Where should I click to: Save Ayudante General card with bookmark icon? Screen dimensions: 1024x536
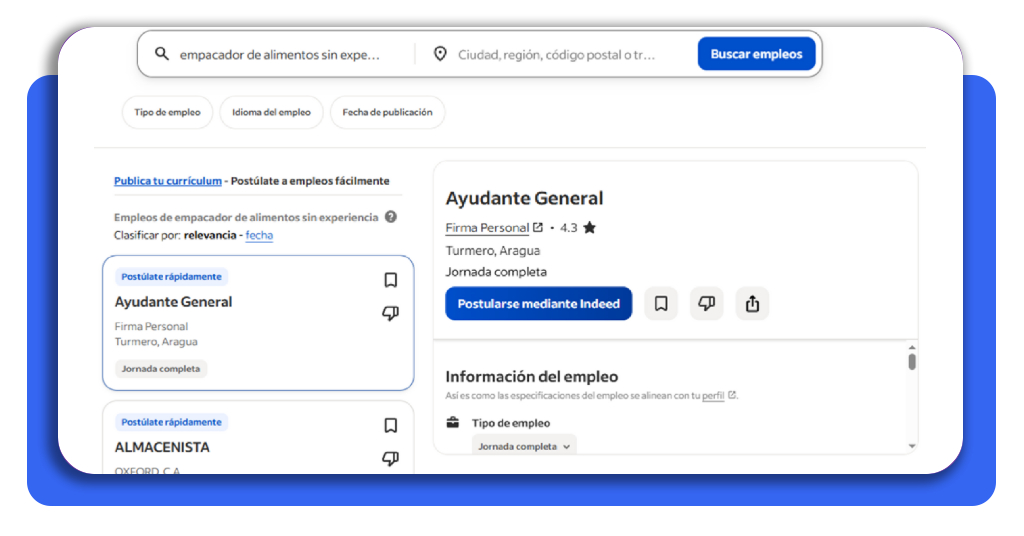[391, 280]
